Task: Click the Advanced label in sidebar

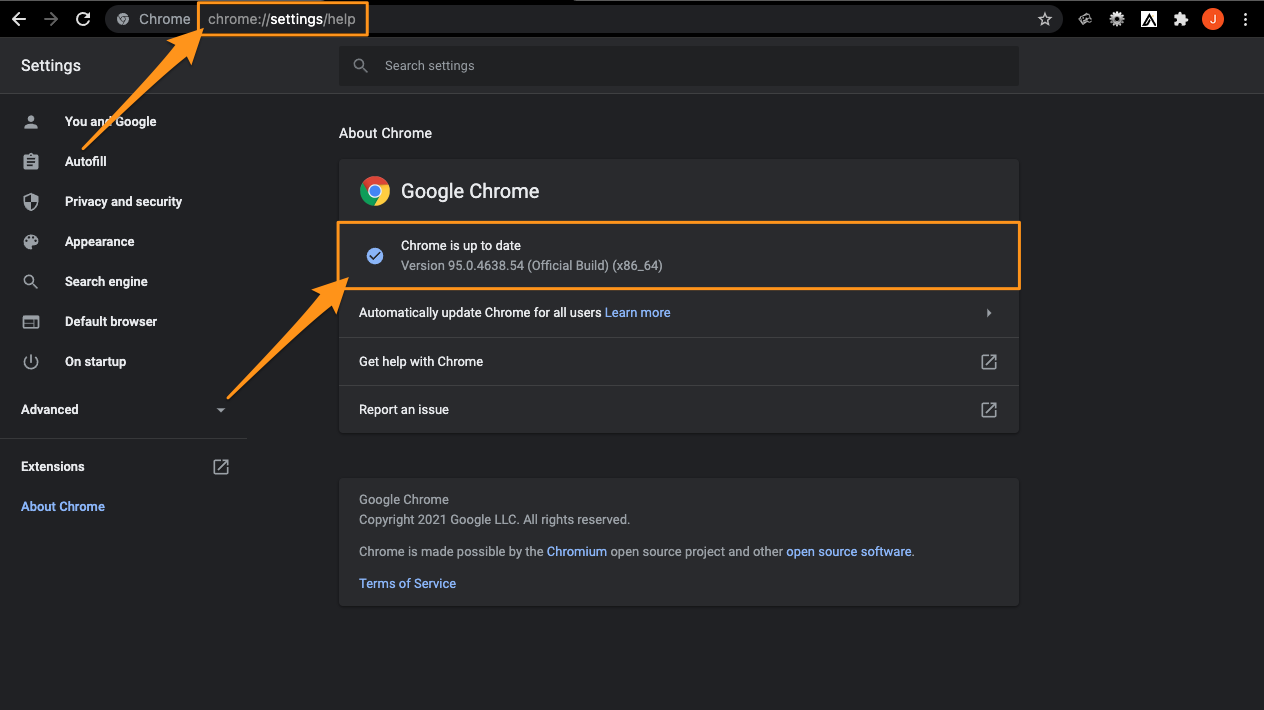Action: (49, 409)
